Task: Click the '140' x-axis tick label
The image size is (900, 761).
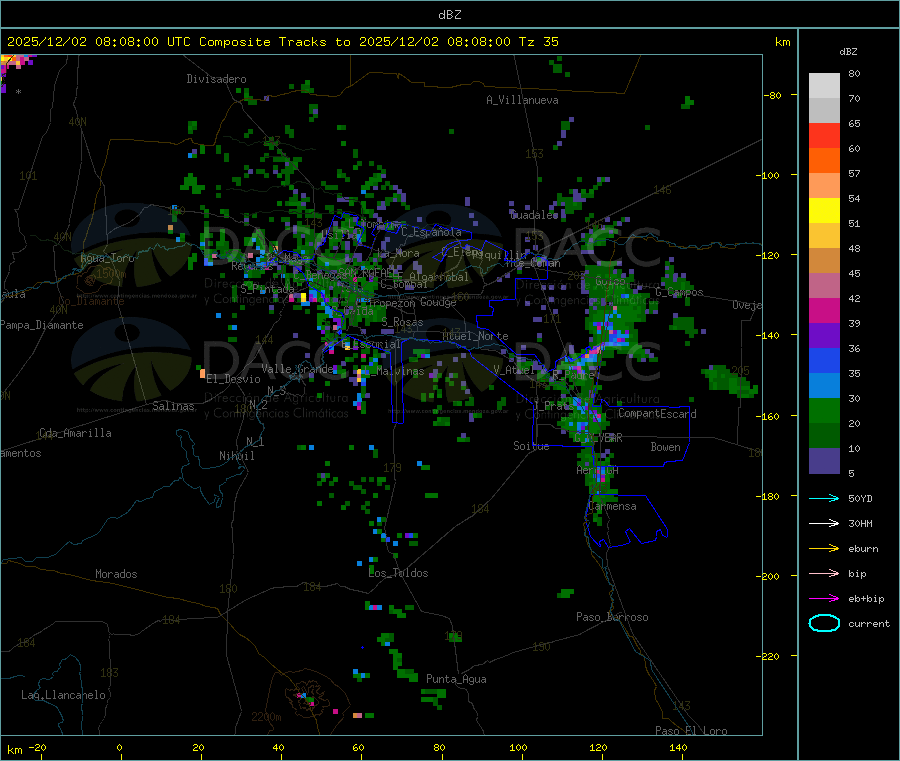Action: click(678, 747)
